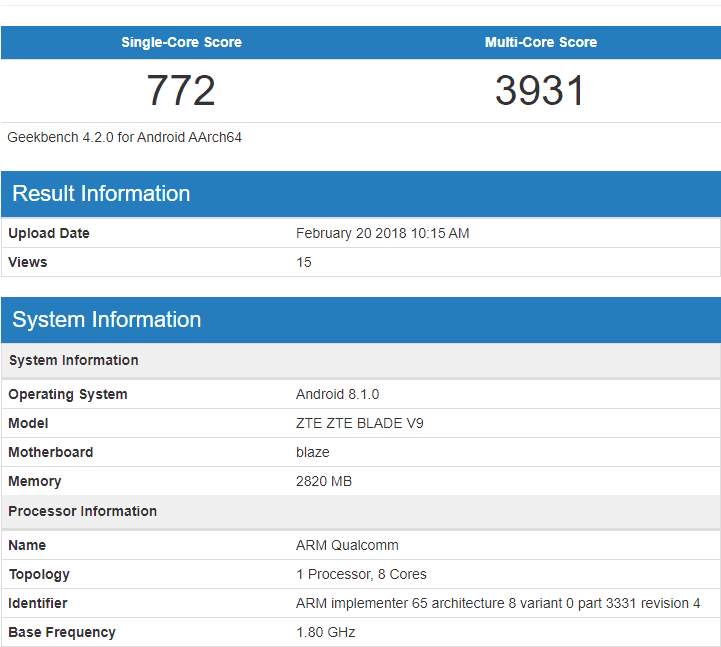Click the Multi-Core Score header

coord(541,42)
